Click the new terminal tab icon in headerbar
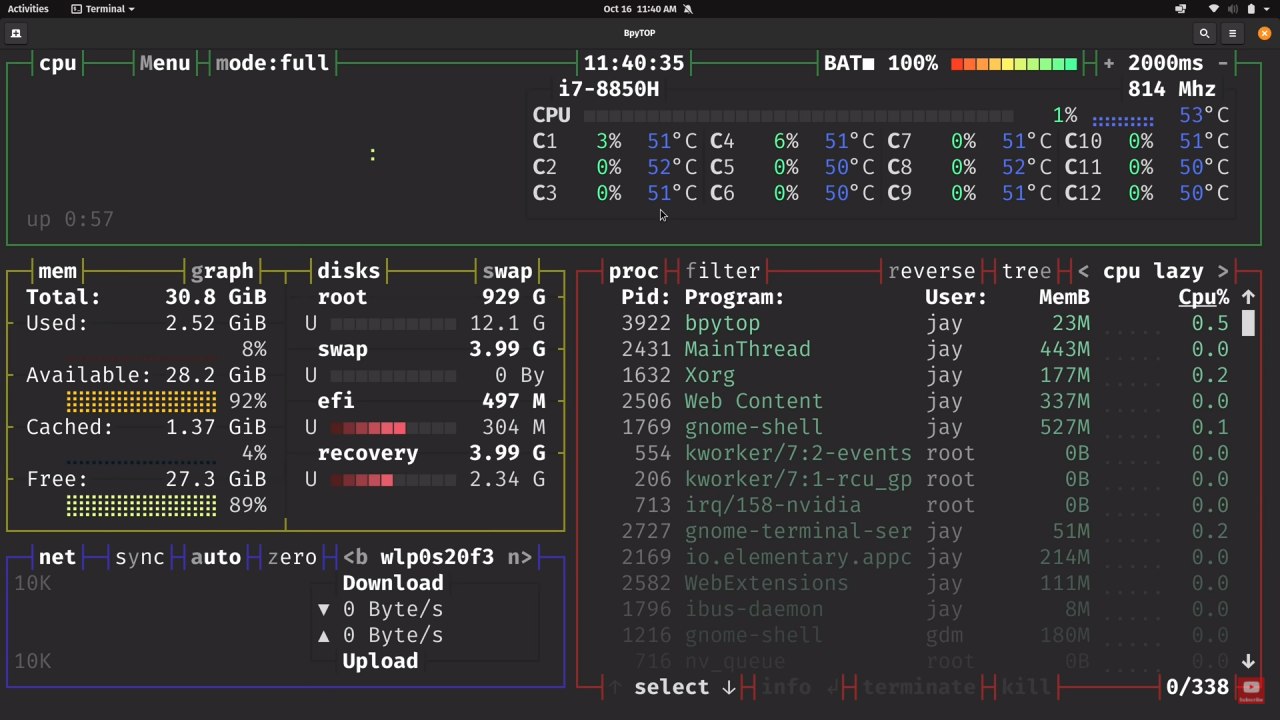 (16, 33)
